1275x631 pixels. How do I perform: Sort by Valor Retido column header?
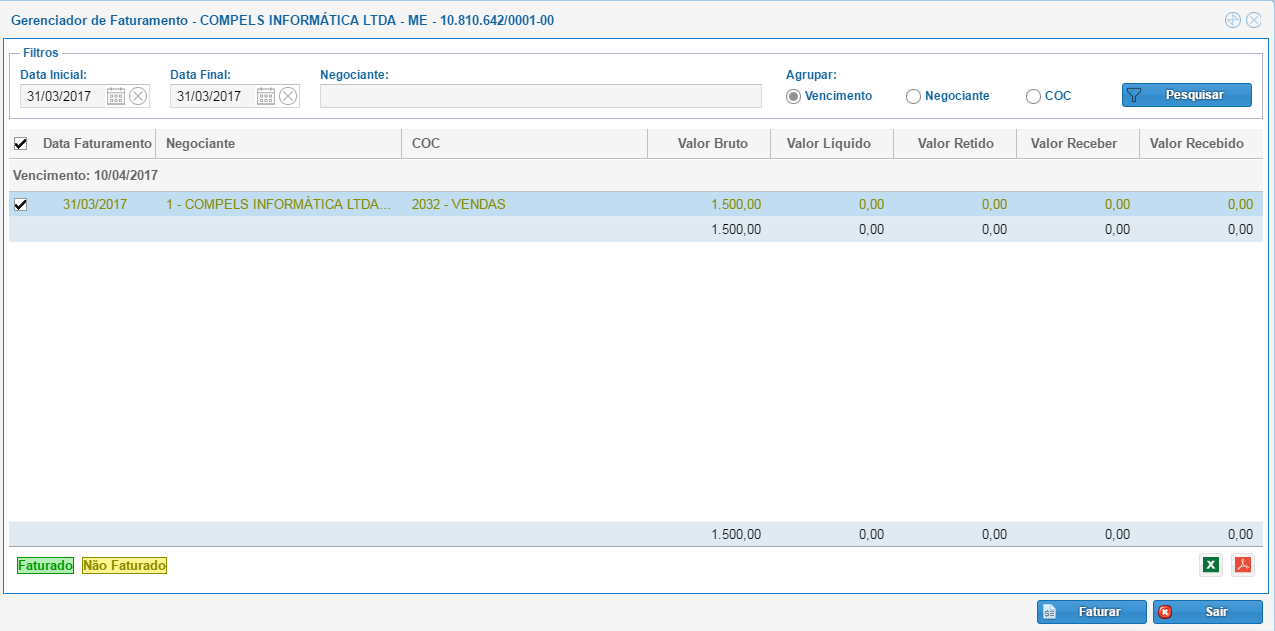955,144
